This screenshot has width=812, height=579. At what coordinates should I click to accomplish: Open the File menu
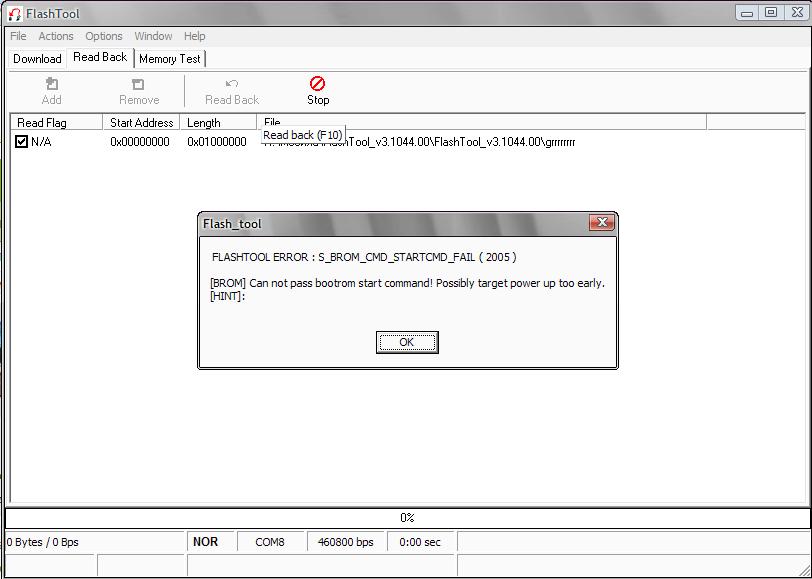click(18, 36)
